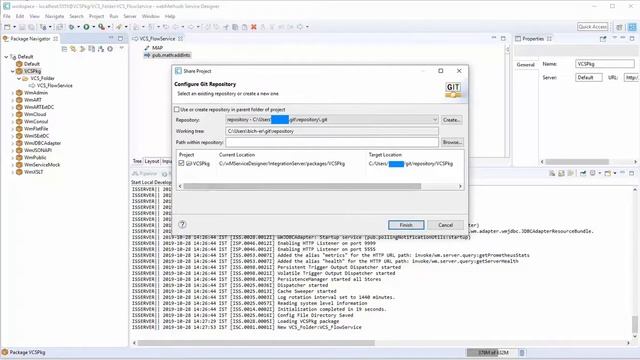640x360 pixels.
Task: Expand the WmAdmin package node
Action: (13, 93)
